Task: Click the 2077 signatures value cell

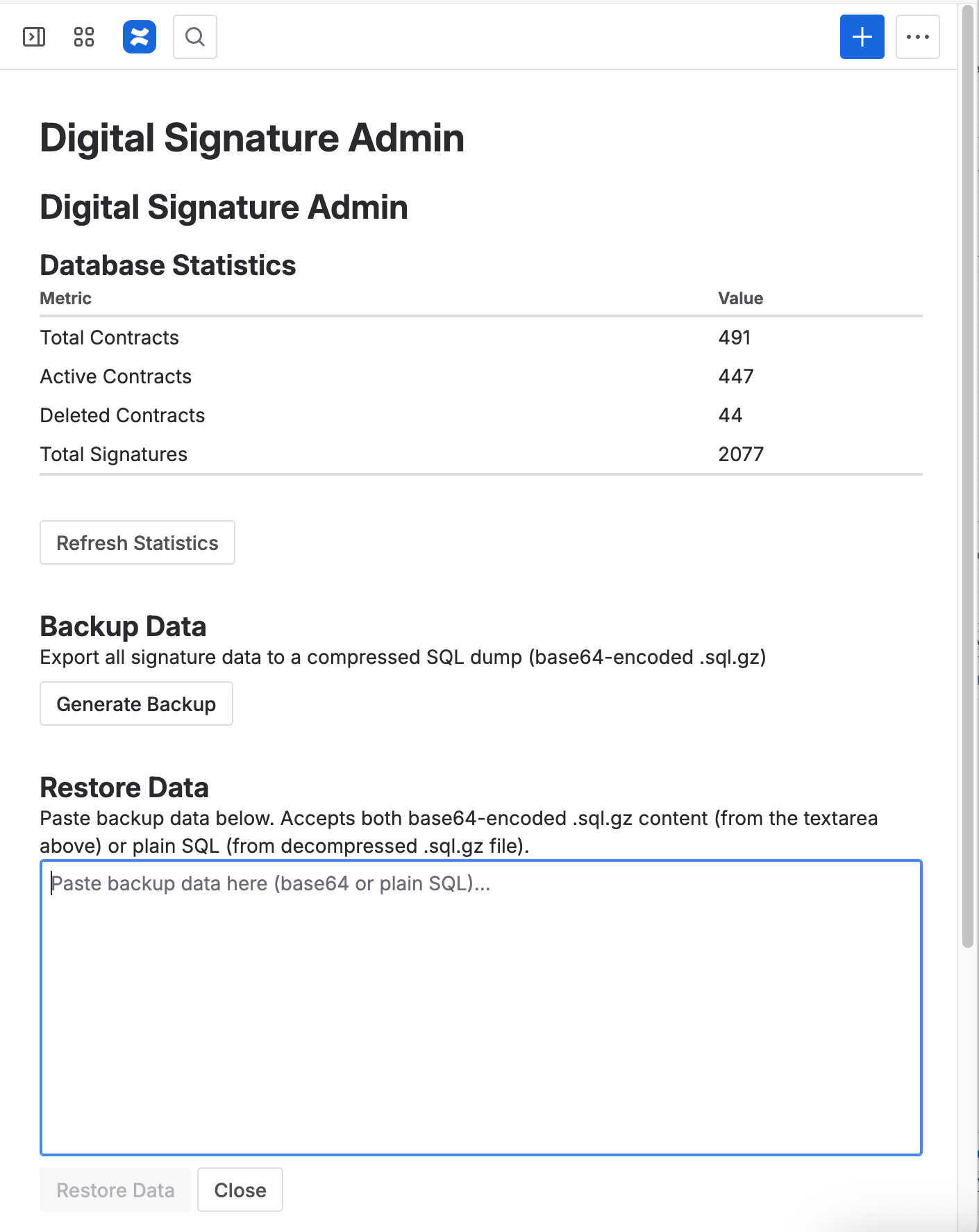Action: click(741, 454)
